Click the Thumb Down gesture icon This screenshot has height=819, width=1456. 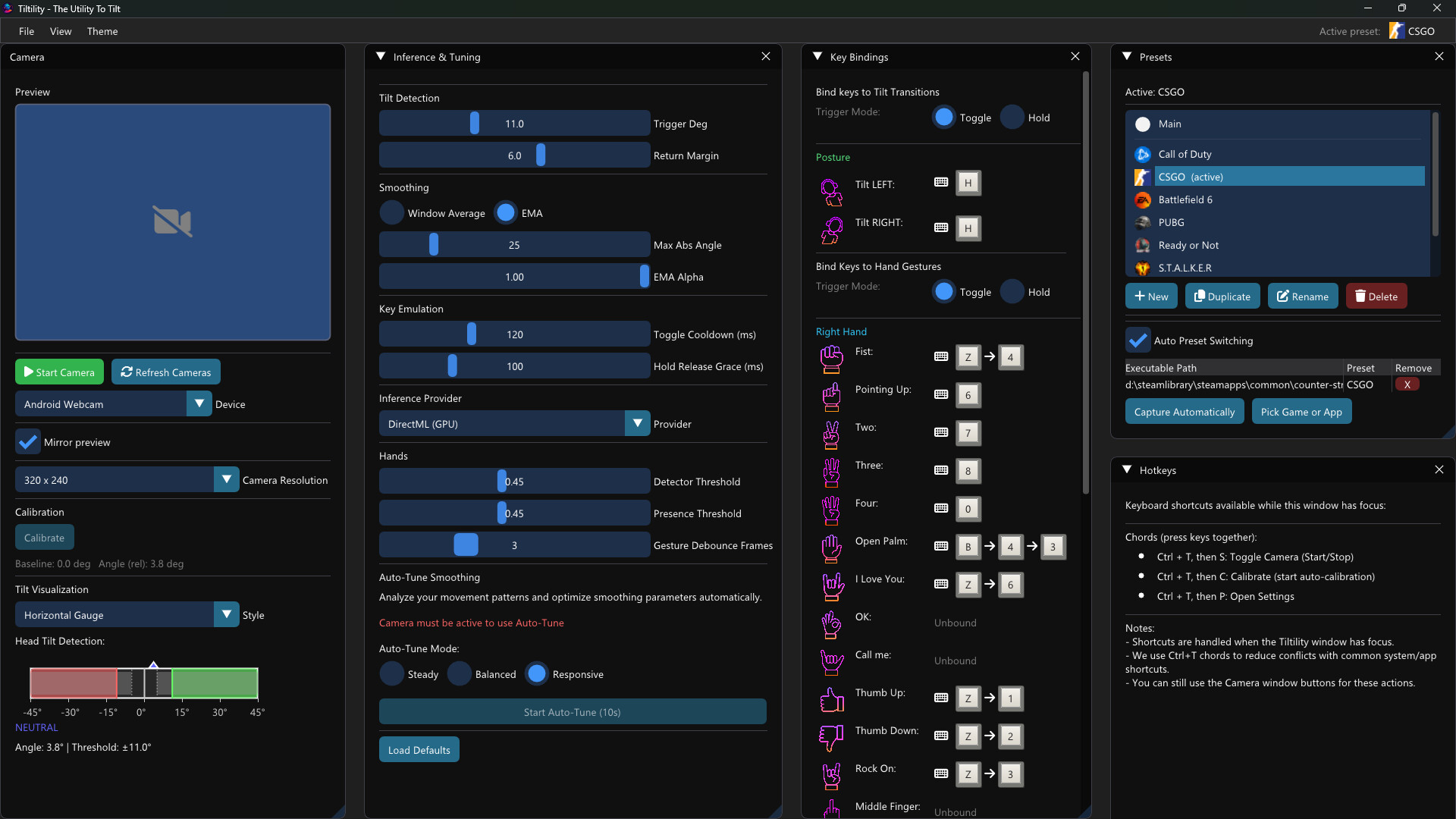[831, 737]
